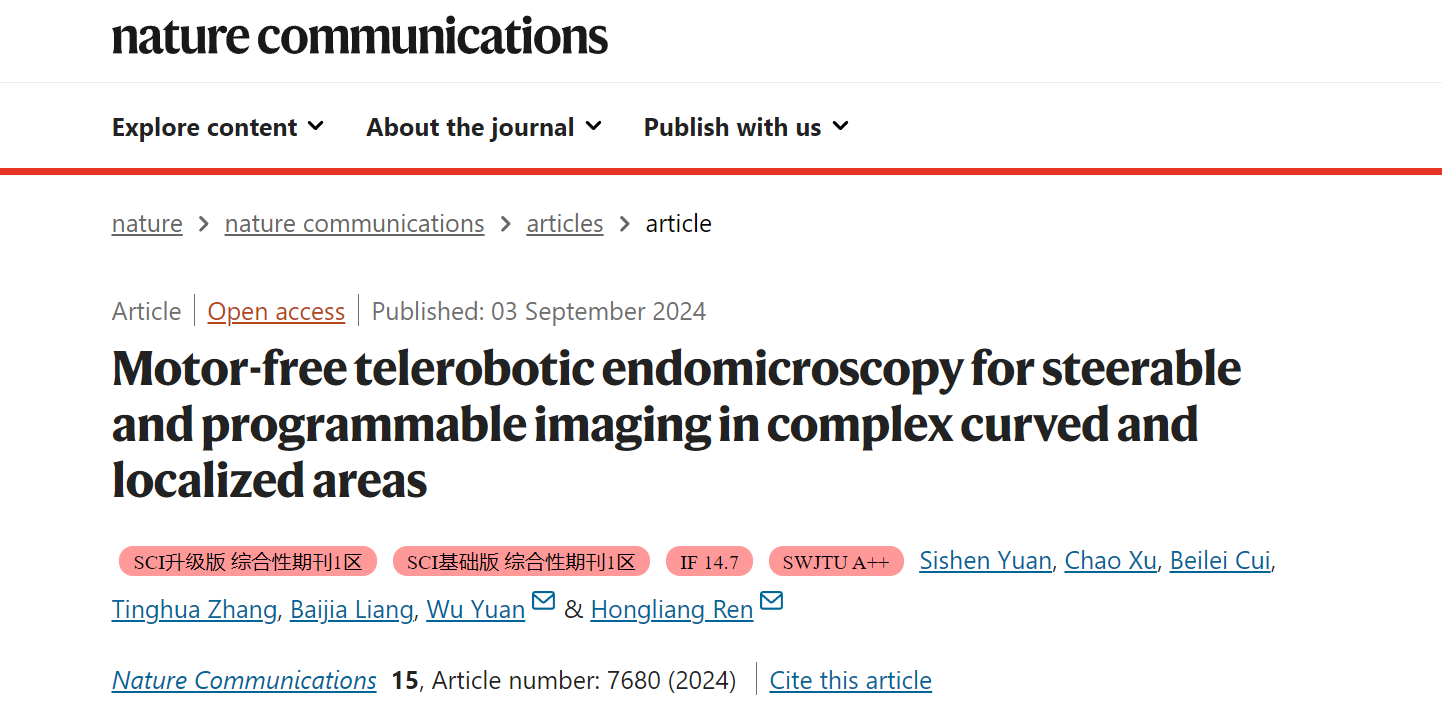Image resolution: width=1442 pixels, height=721 pixels.
Task: Click the SCI升级版 综合性期刊1区 badge
Action: click(248, 562)
